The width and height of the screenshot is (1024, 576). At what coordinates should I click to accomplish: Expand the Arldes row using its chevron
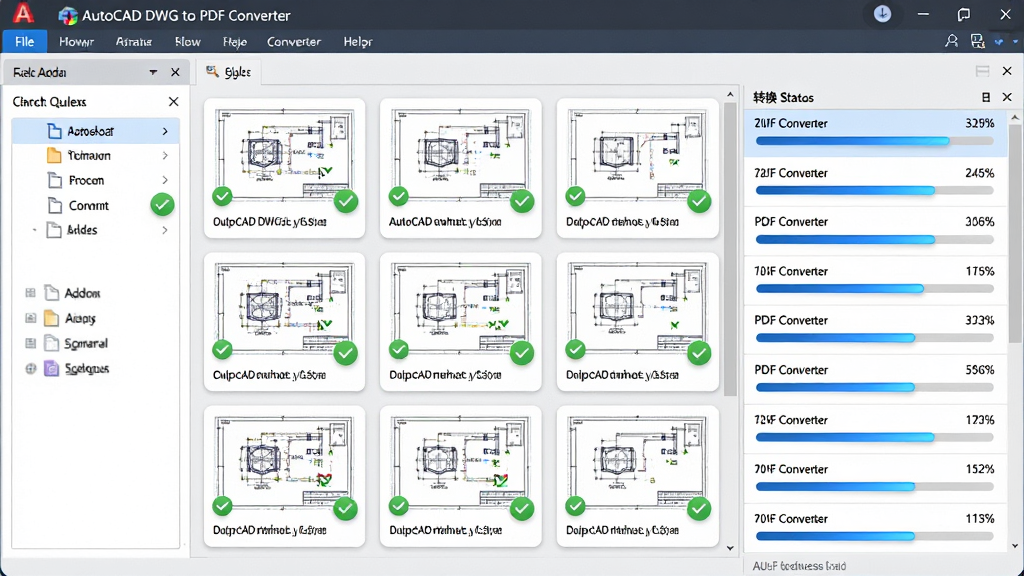pyautogui.click(x=165, y=230)
